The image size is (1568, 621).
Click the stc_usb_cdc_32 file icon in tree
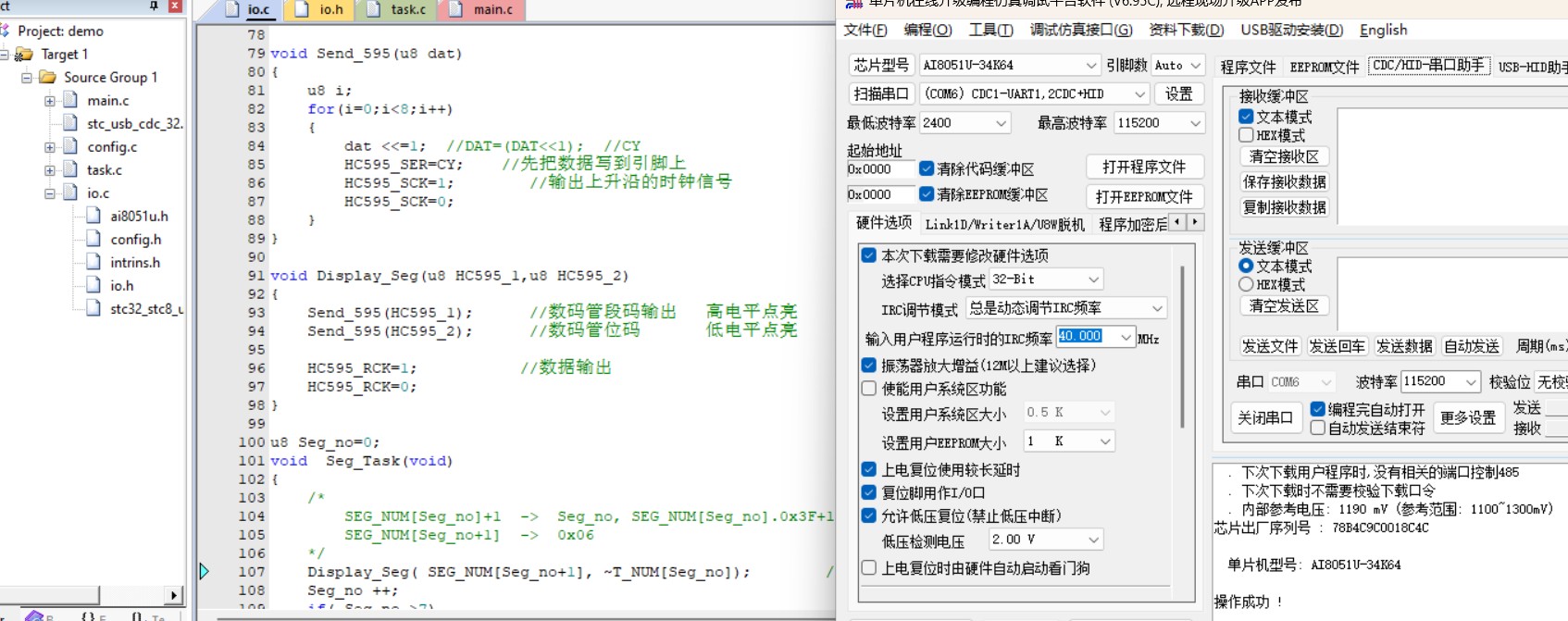click(x=70, y=123)
